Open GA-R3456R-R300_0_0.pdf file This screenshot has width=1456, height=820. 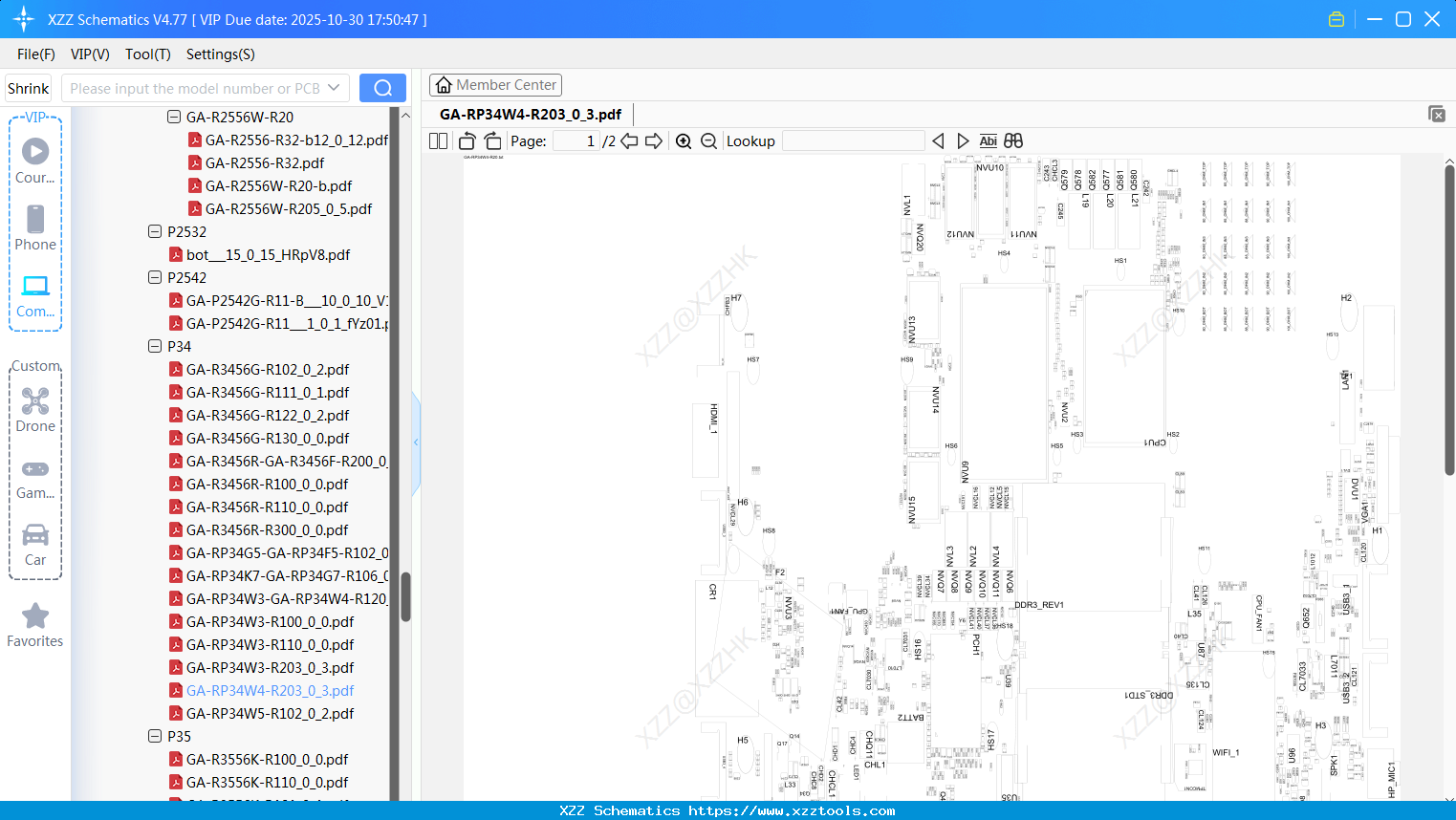coord(267,529)
